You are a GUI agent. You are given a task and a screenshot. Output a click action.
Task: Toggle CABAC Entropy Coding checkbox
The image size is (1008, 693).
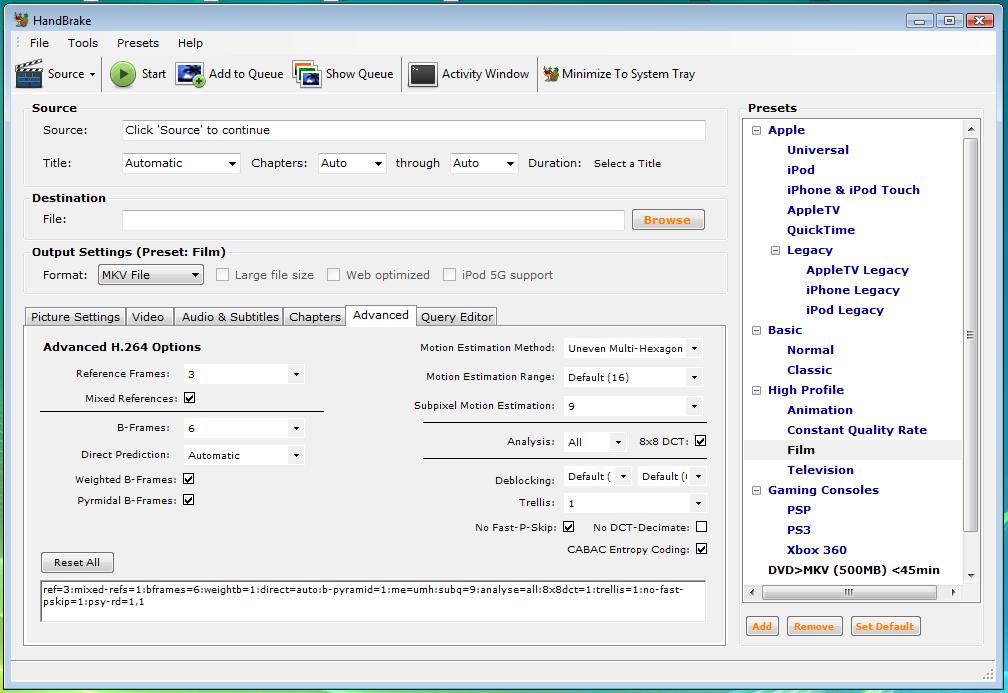click(x=701, y=549)
